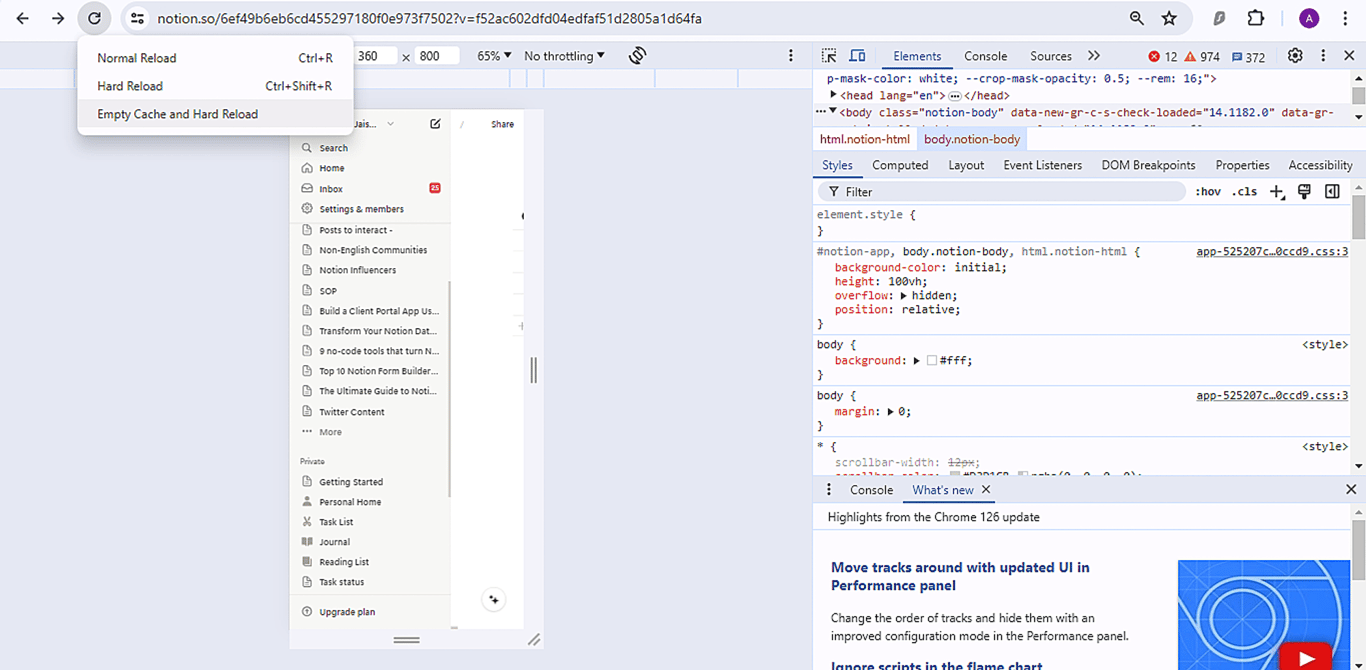Collapse the body element node
The width and height of the screenshot is (1366, 670).
(833, 112)
